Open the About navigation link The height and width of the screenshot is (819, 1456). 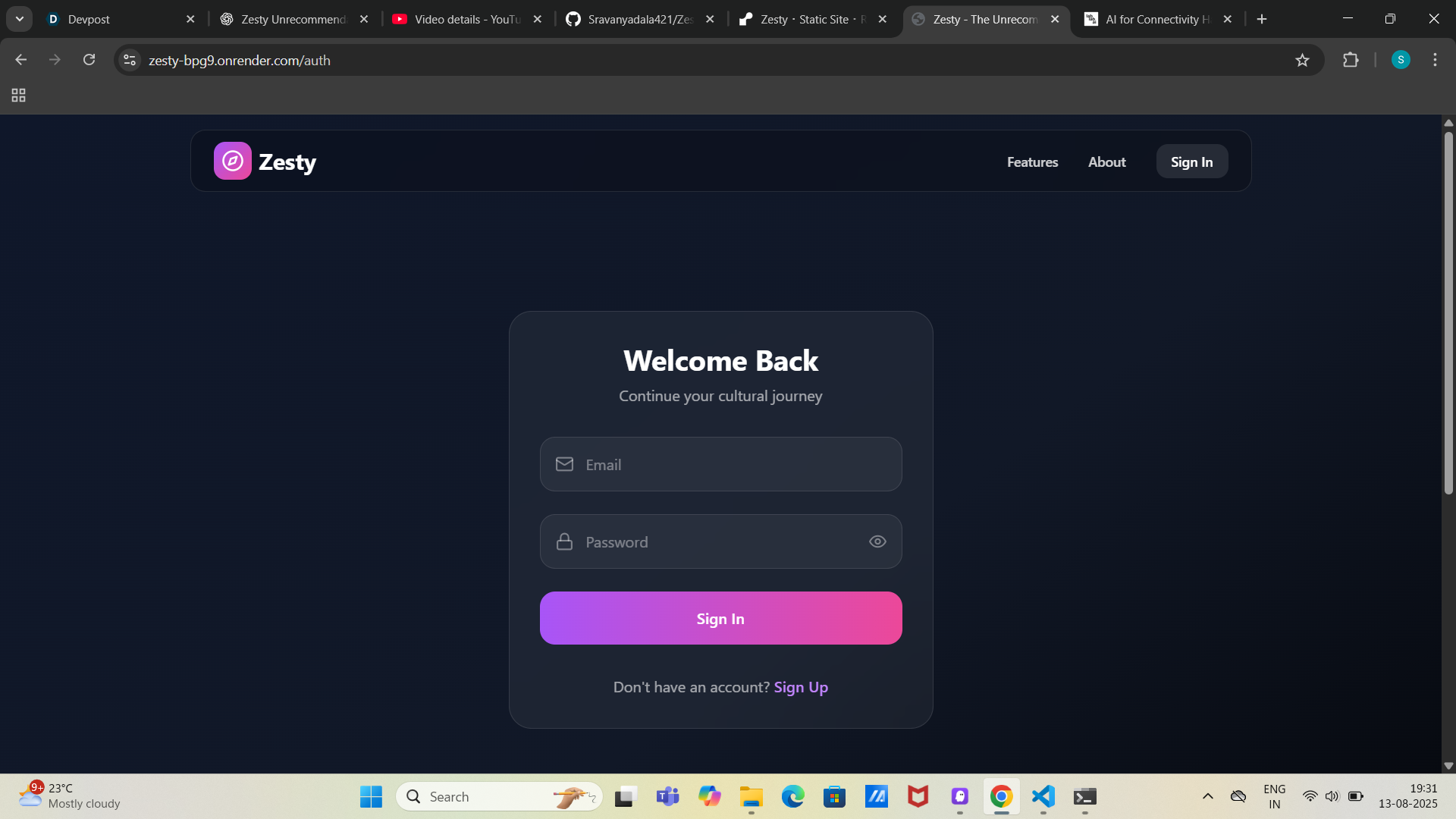click(1106, 162)
